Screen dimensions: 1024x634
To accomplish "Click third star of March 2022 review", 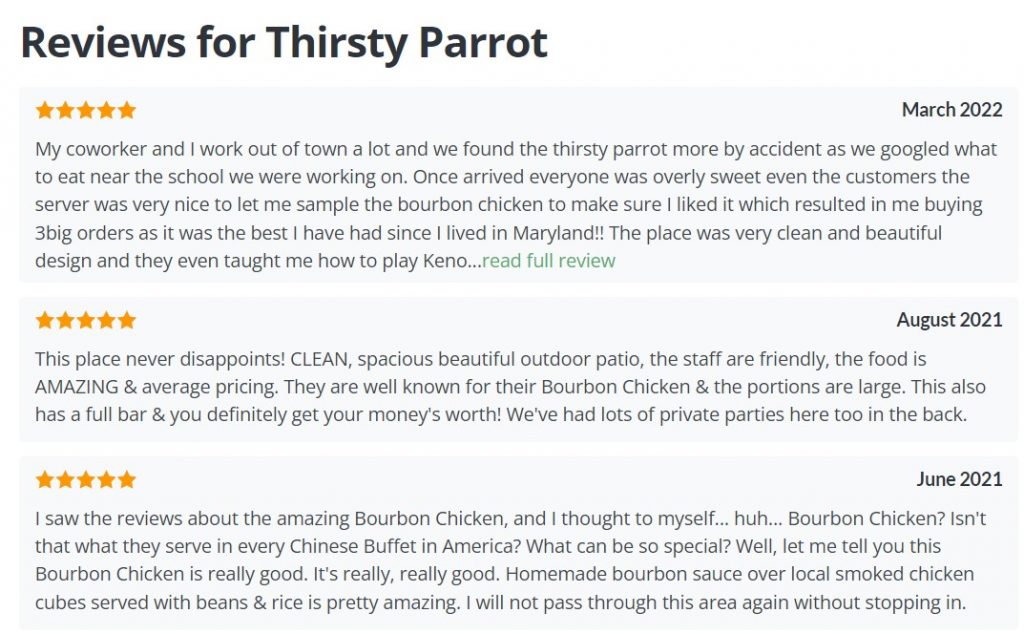I will pyautogui.click(x=86, y=110).
